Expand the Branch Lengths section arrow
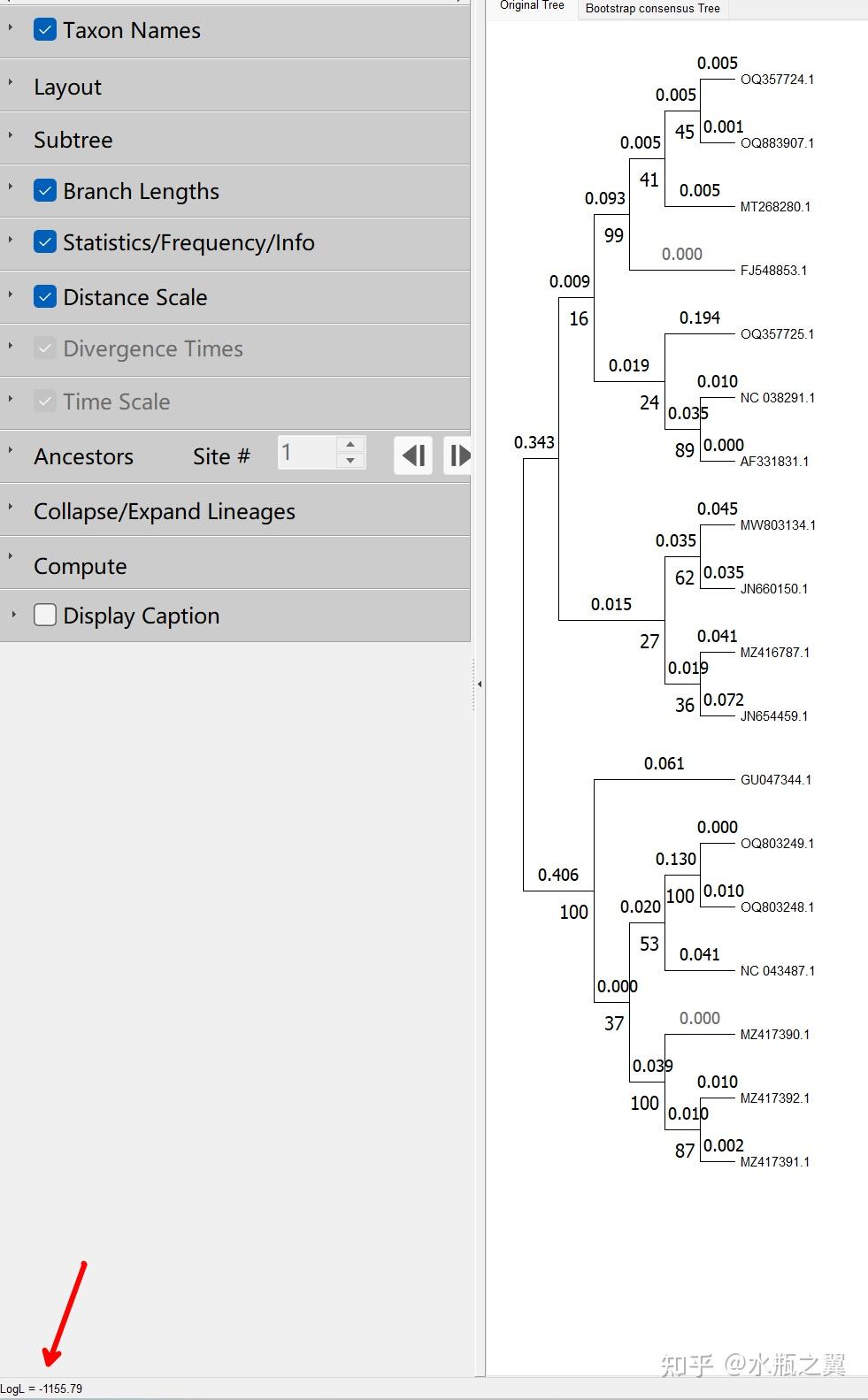Image resolution: width=868 pixels, height=1400 pixels. [11, 187]
